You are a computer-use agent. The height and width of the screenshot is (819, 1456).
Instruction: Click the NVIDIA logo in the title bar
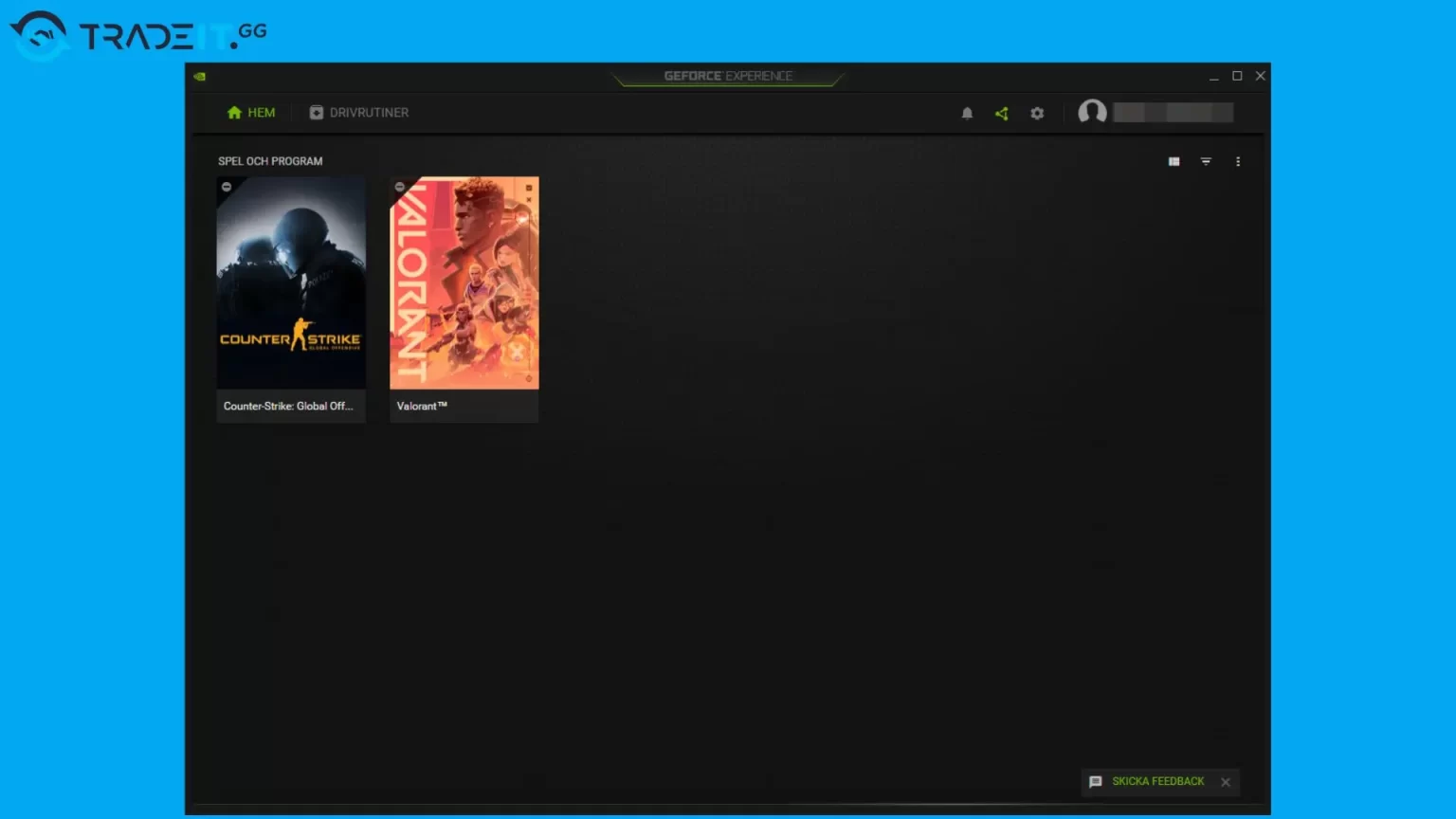coord(200,77)
